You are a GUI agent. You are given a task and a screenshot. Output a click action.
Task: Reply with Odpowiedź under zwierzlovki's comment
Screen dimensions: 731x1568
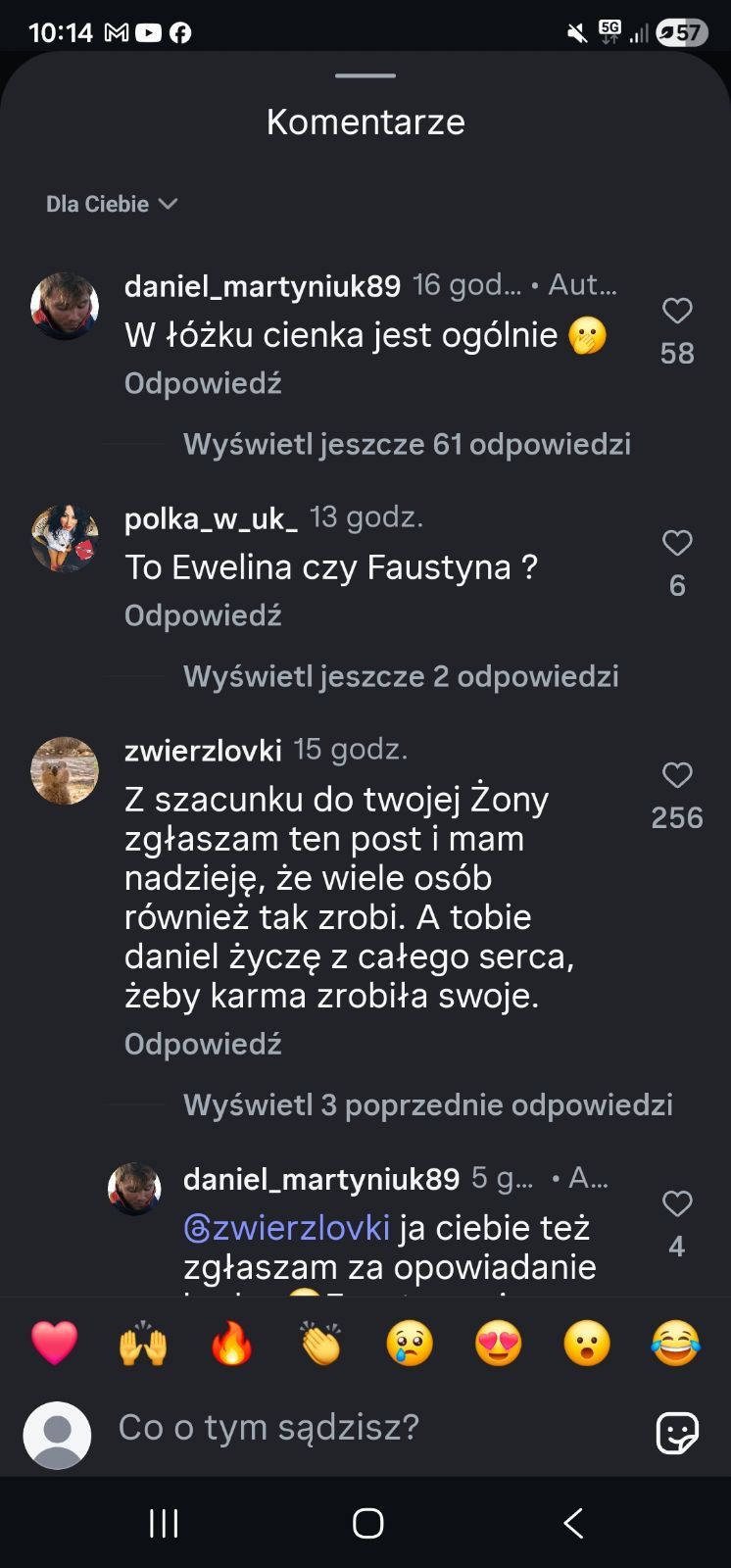[x=202, y=1043]
